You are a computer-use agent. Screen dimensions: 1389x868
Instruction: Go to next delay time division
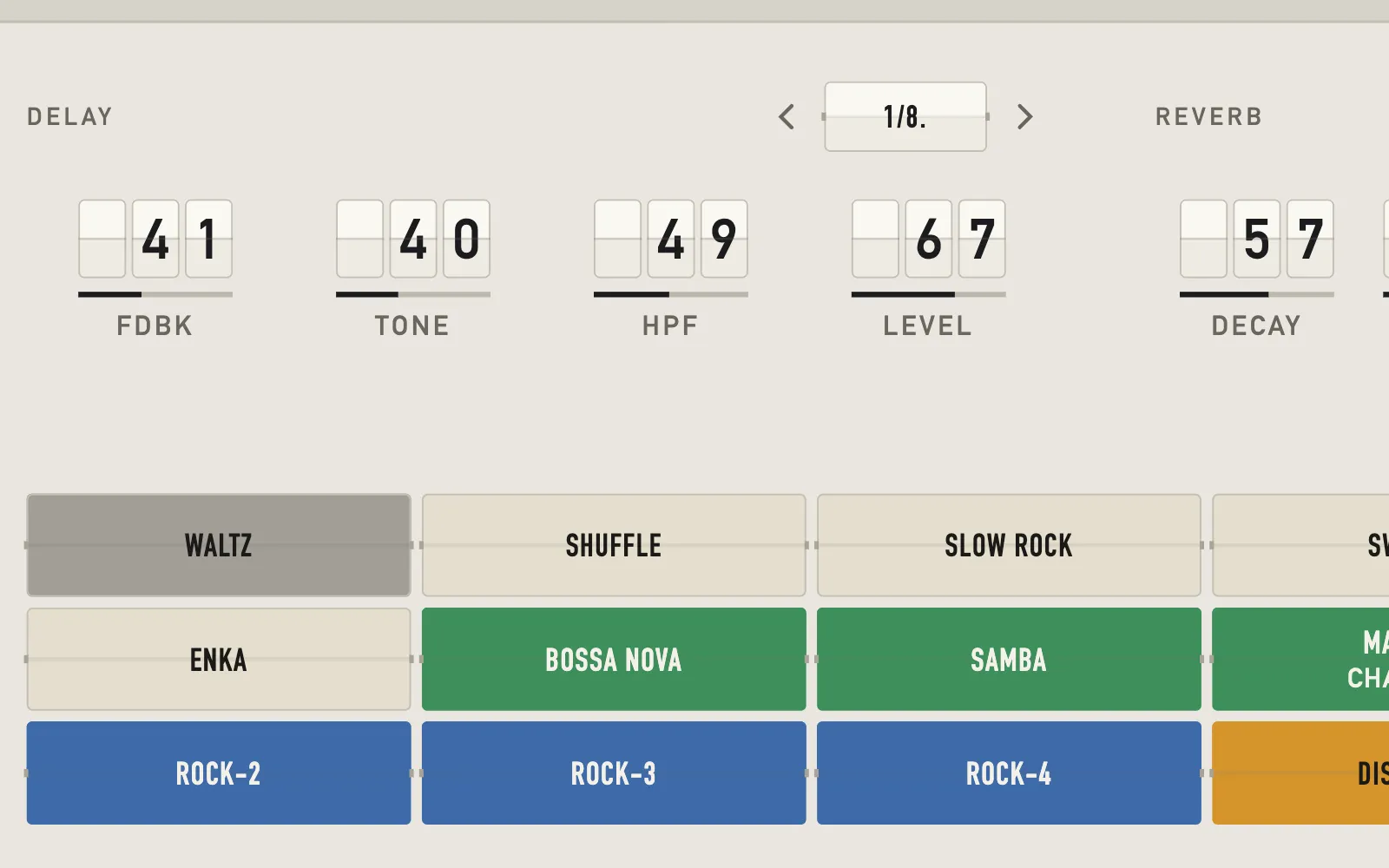1025,116
